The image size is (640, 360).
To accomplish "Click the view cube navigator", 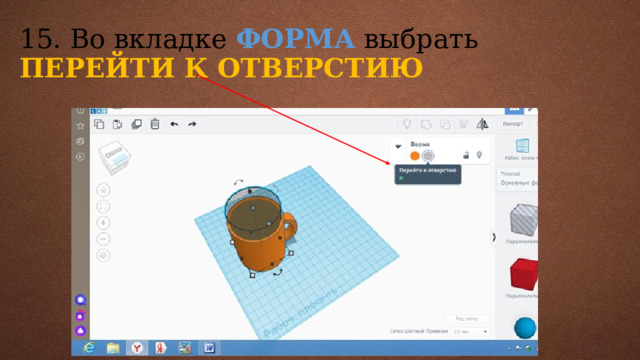I will click(x=115, y=157).
